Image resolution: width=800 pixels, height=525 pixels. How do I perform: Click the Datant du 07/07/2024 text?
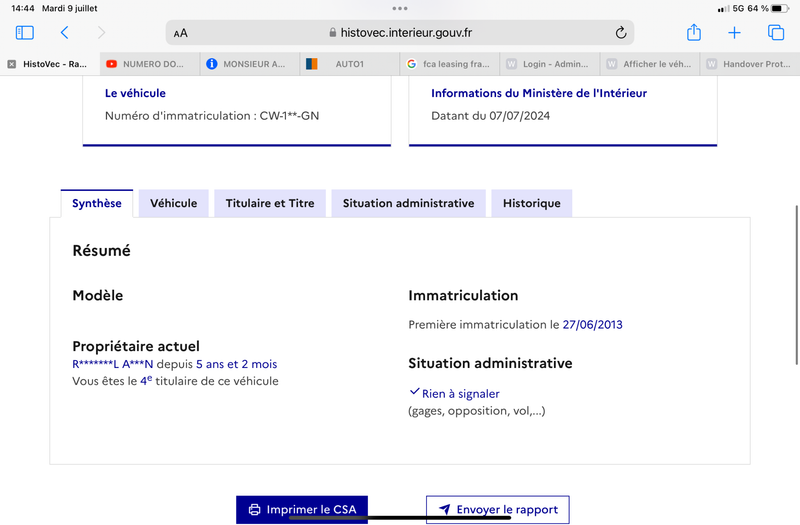(x=490, y=116)
